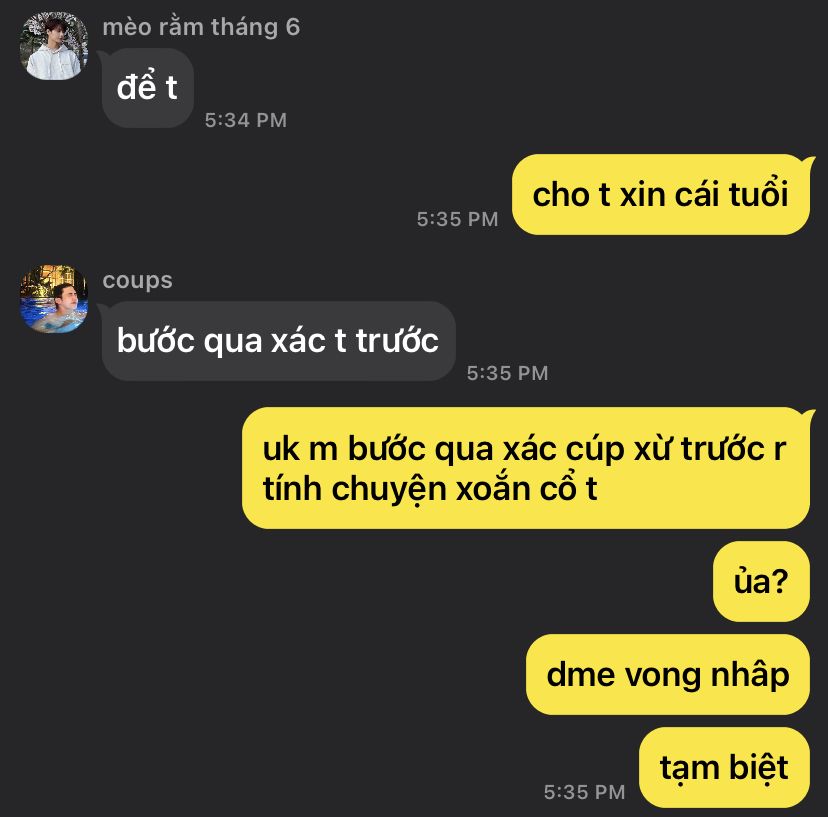
Task: Select the message 'để t'
Action: tap(148, 88)
